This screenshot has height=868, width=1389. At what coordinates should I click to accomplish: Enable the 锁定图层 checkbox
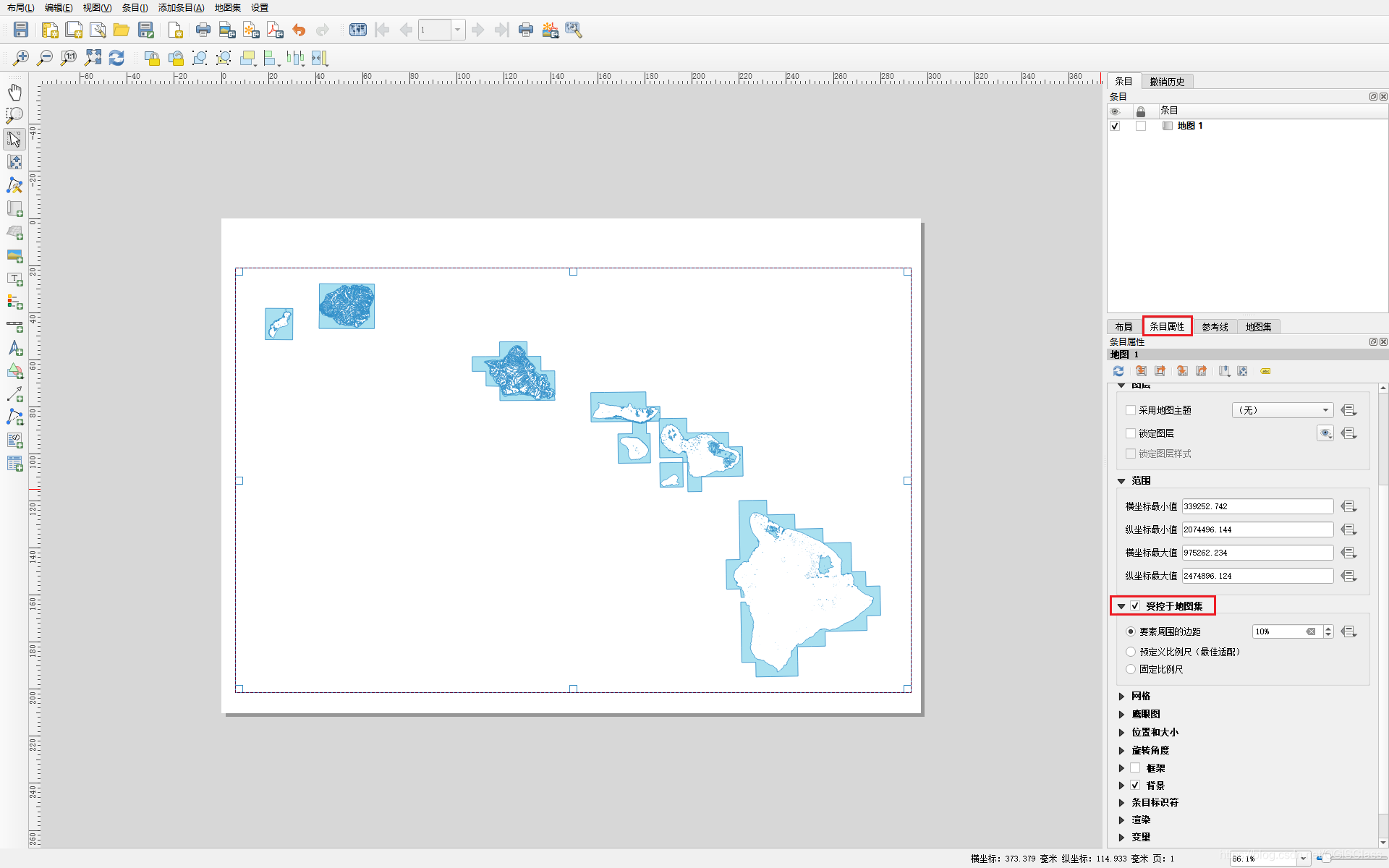click(x=1131, y=433)
